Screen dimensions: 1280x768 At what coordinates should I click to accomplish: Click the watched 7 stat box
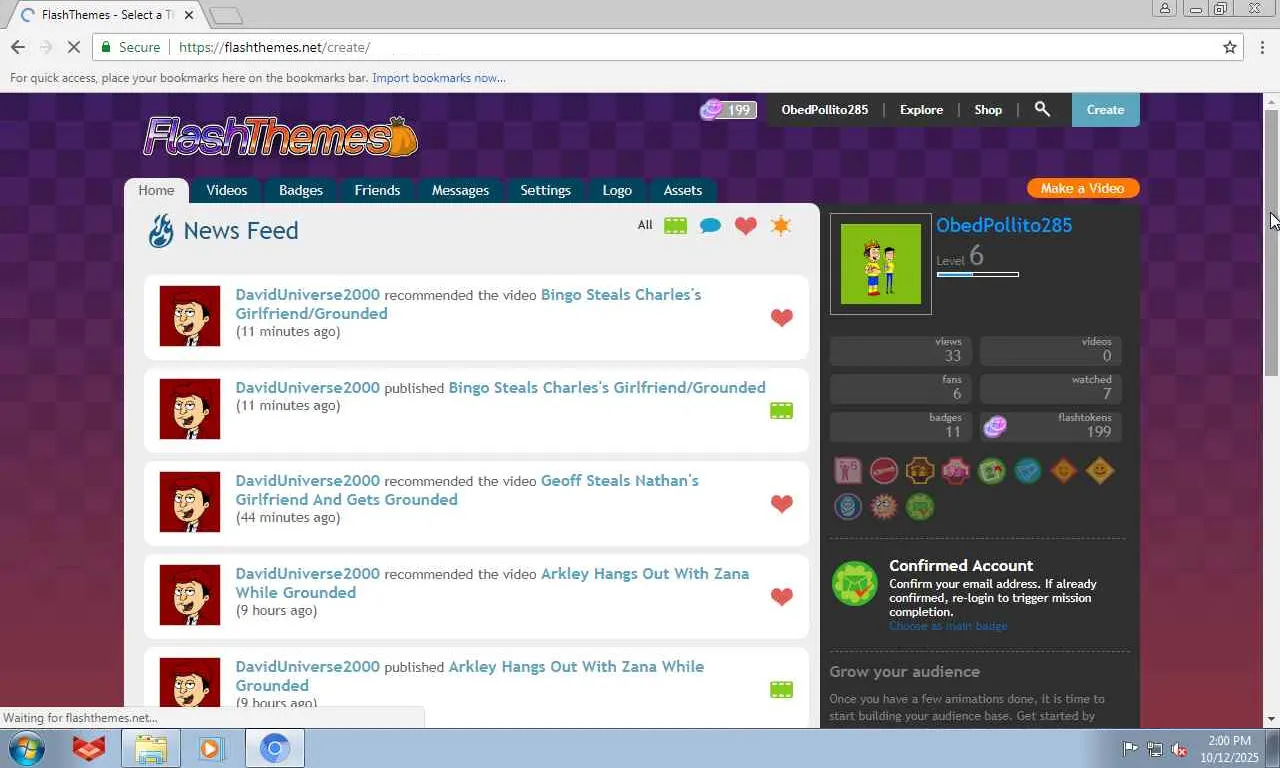coord(1051,388)
